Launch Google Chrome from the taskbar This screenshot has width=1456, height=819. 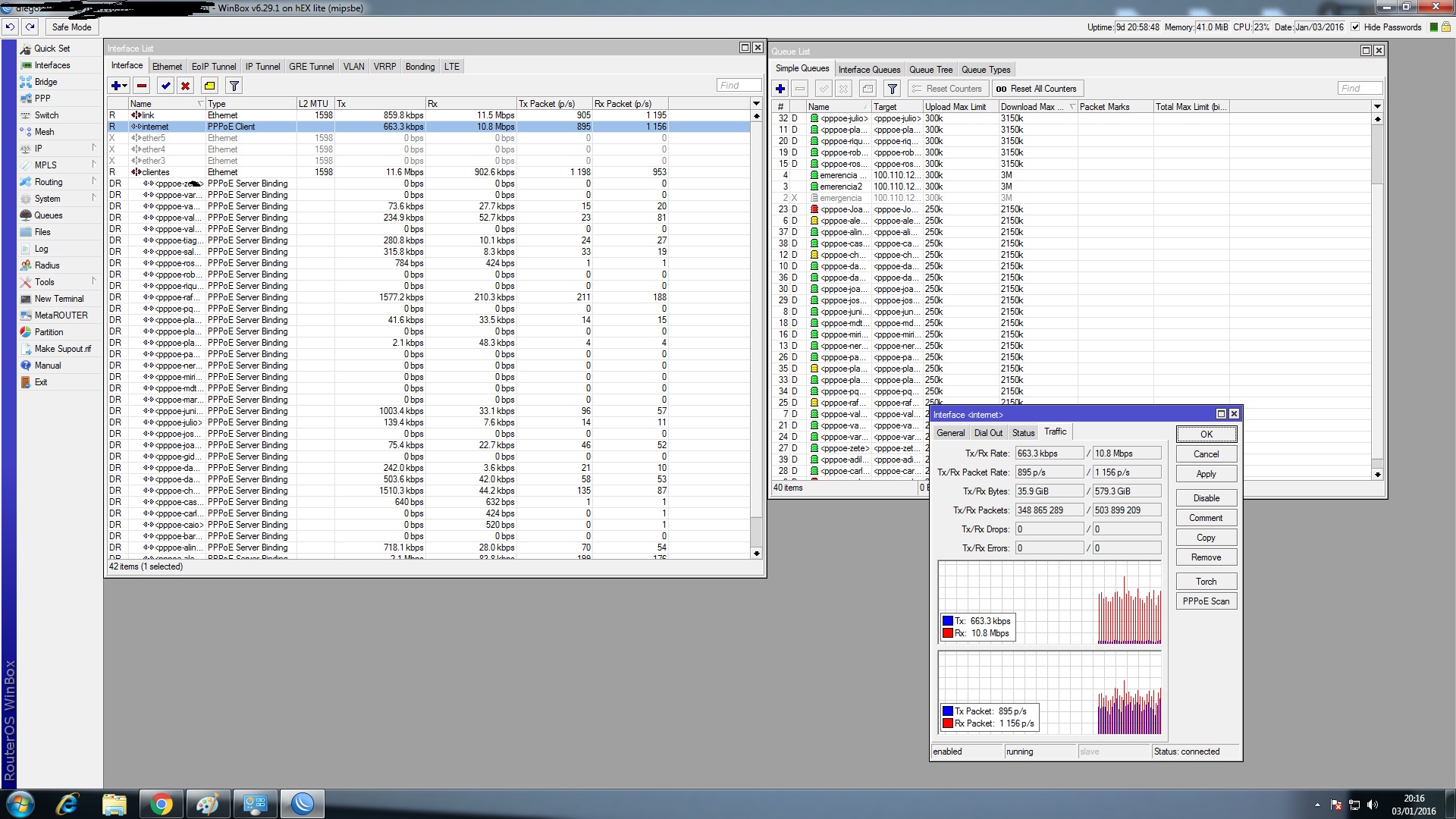(x=161, y=804)
